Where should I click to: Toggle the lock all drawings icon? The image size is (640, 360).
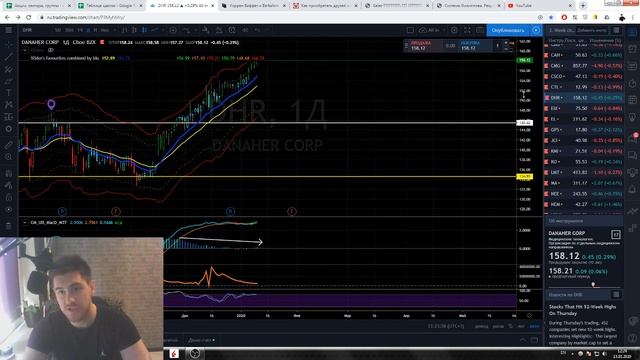pyautogui.click(x=8, y=197)
